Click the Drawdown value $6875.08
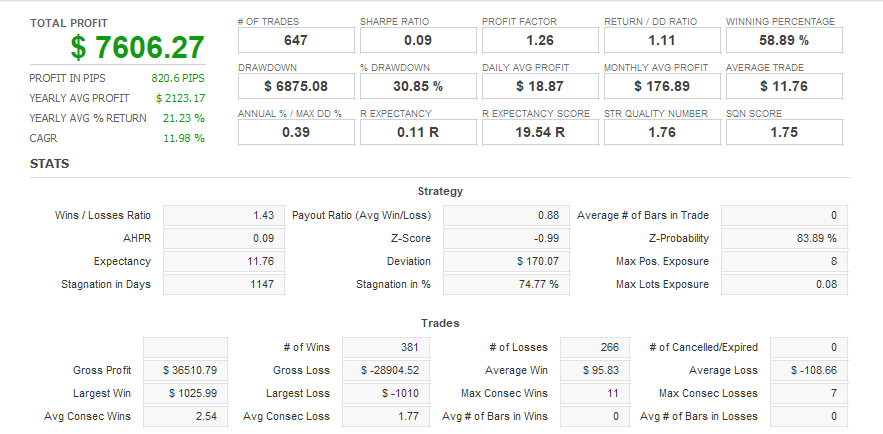 (x=296, y=86)
